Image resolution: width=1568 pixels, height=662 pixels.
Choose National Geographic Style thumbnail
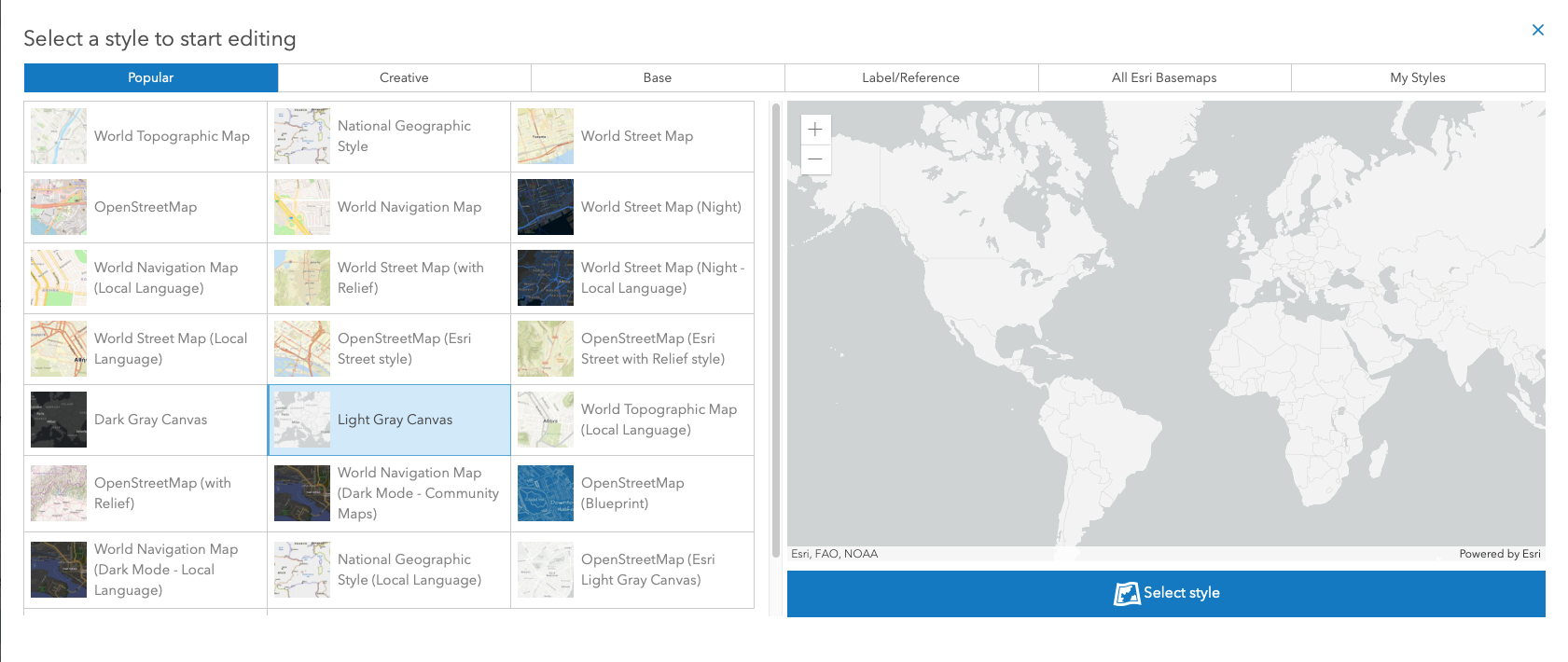point(302,136)
